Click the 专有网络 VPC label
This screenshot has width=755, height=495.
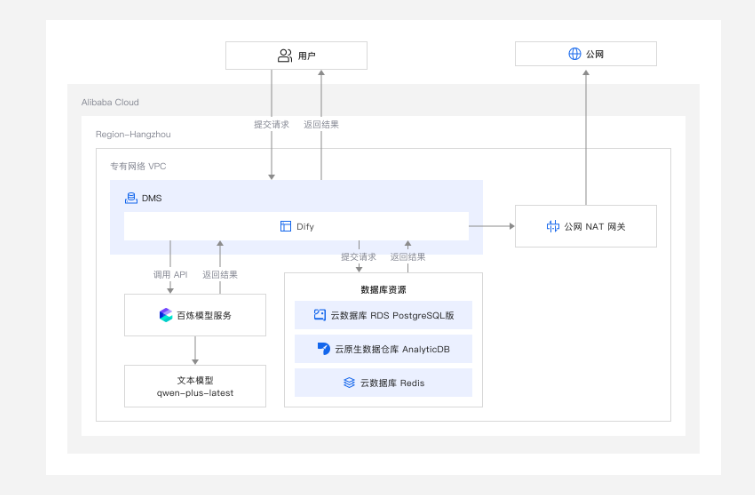[138, 166]
